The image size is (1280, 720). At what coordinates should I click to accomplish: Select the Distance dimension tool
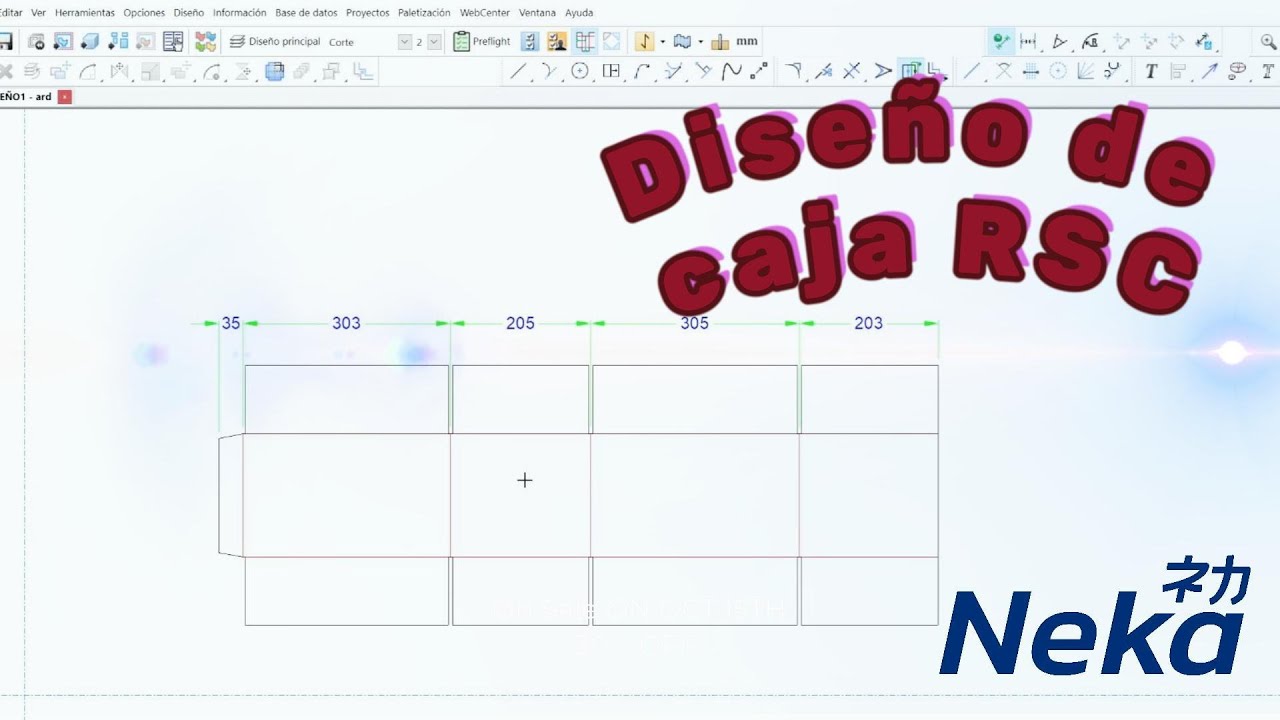coord(1028,41)
